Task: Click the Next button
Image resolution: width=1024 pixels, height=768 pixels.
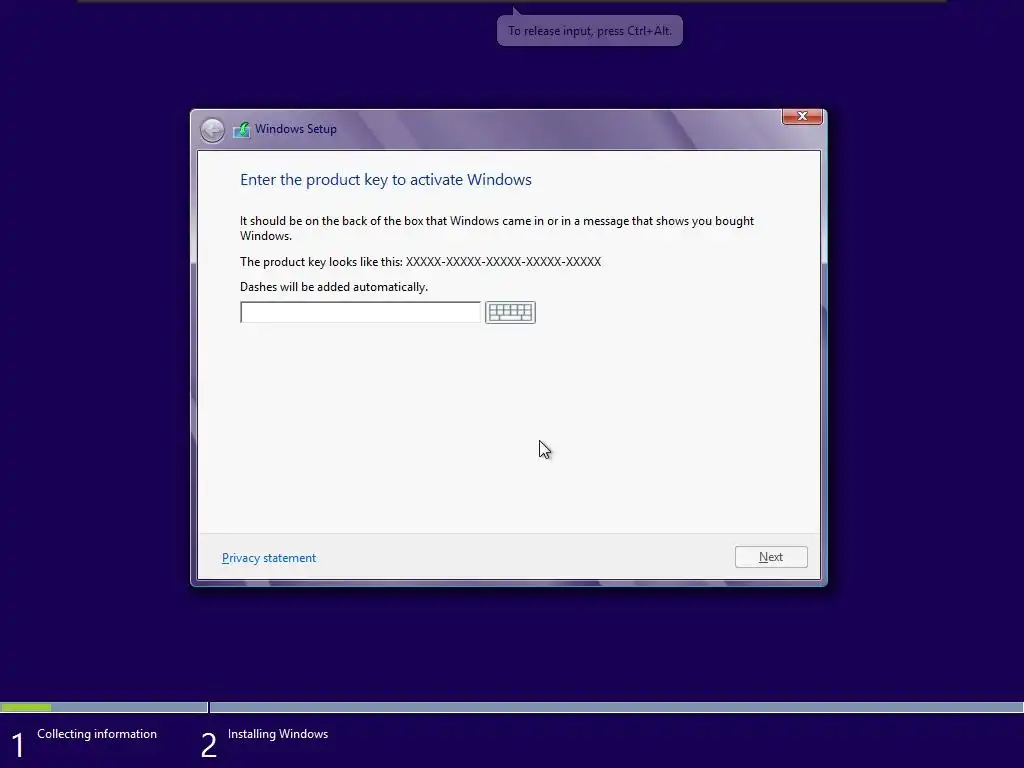Action: click(x=771, y=557)
